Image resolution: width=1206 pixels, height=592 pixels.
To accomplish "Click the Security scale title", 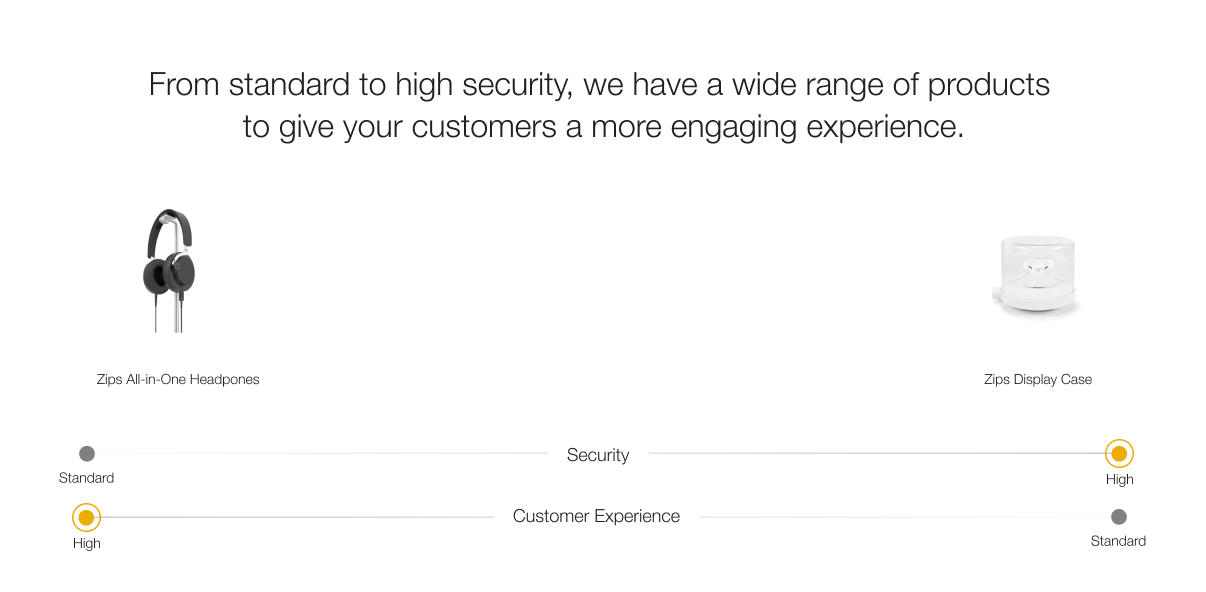I will (598, 455).
